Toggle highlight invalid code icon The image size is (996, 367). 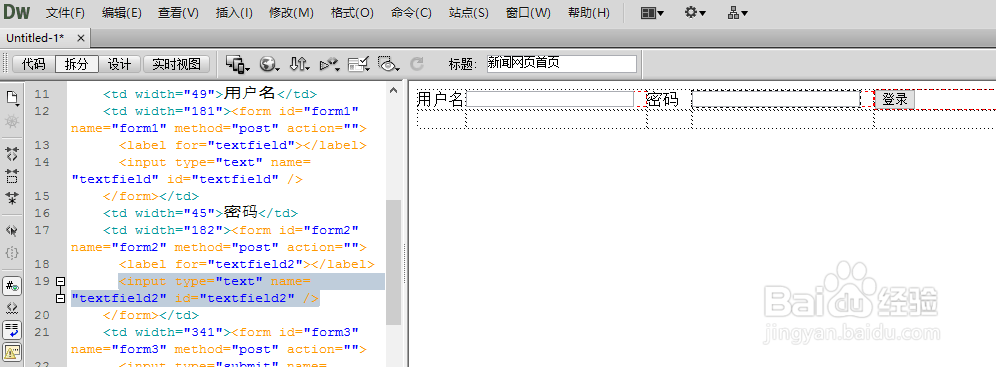click(12, 309)
